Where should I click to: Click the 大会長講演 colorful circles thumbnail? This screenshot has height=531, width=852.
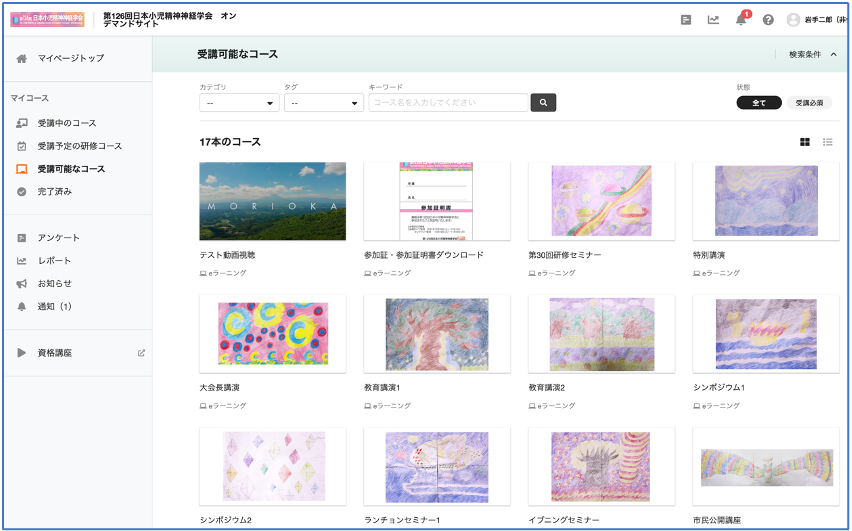[x=273, y=334]
